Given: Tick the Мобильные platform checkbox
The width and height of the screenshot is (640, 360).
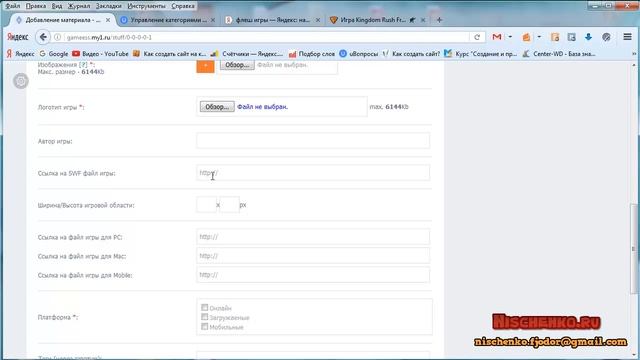Looking at the screenshot, I should click(x=204, y=326).
